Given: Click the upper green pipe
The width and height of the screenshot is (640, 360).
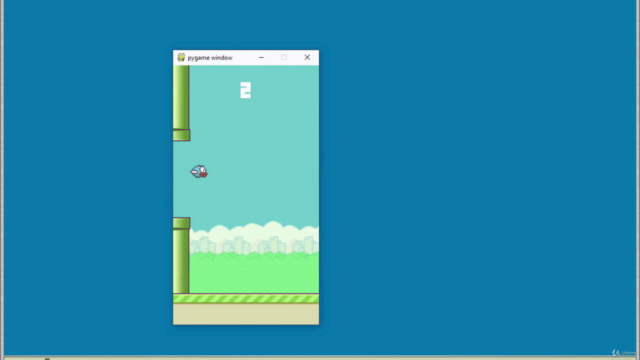Looking at the screenshot, I should coord(181,103).
